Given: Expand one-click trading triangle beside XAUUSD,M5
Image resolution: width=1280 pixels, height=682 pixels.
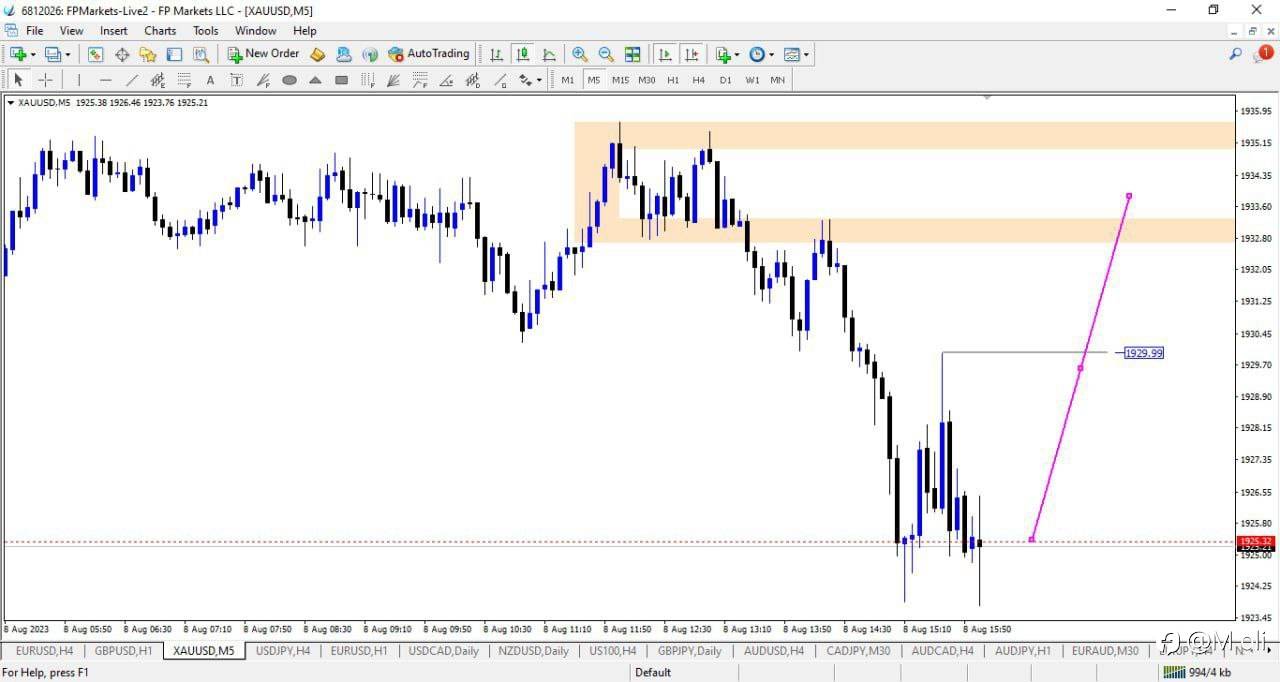Looking at the screenshot, I should 10,102.
